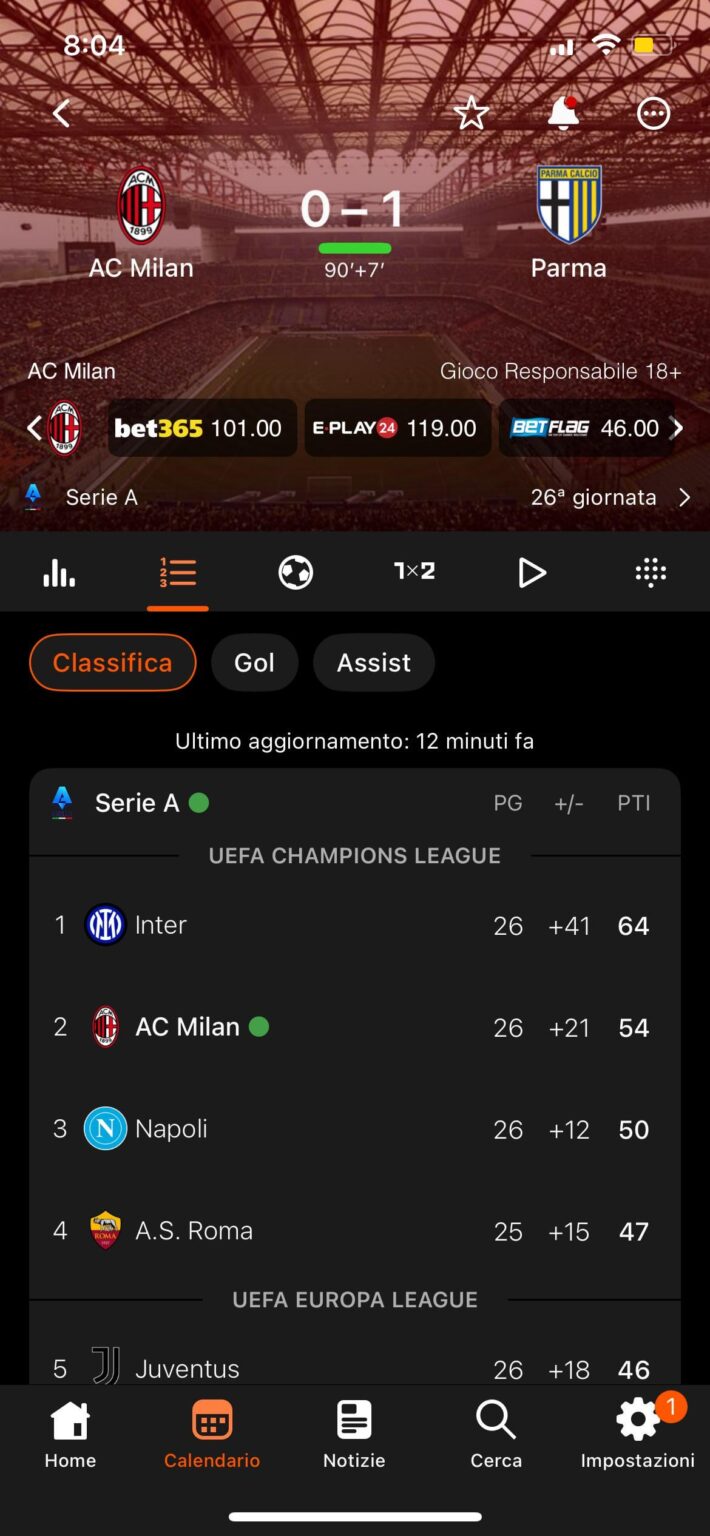This screenshot has height=1536, width=710.
Task: Show more bookmakers with the right arrow
Action: click(x=677, y=428)
